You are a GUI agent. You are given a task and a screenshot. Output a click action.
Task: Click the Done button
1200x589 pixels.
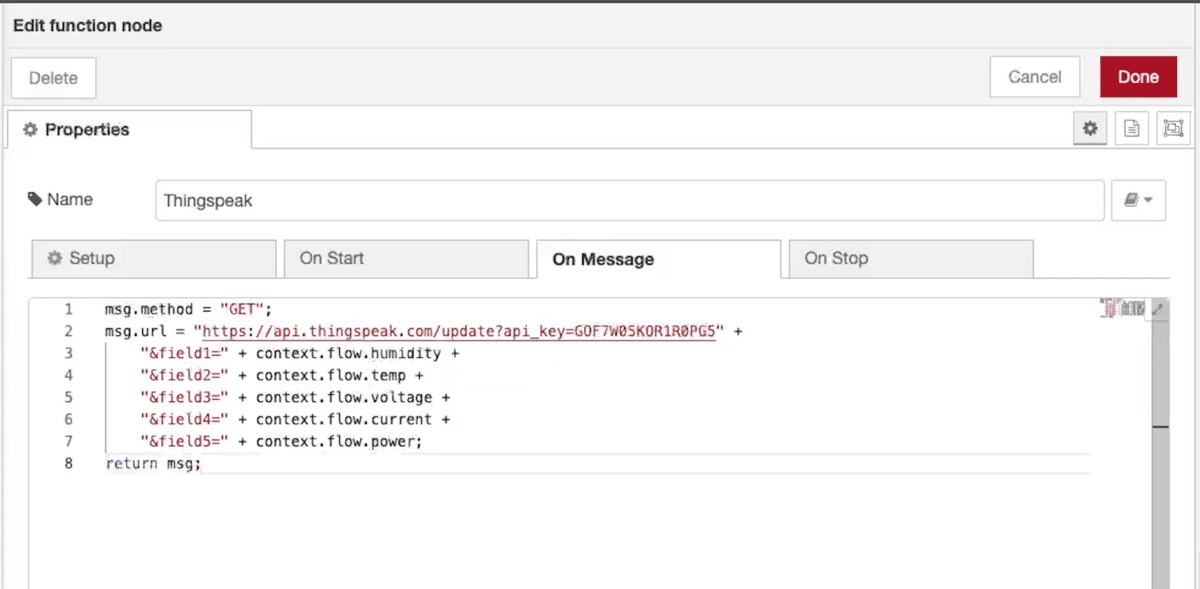pos(1138,77)
